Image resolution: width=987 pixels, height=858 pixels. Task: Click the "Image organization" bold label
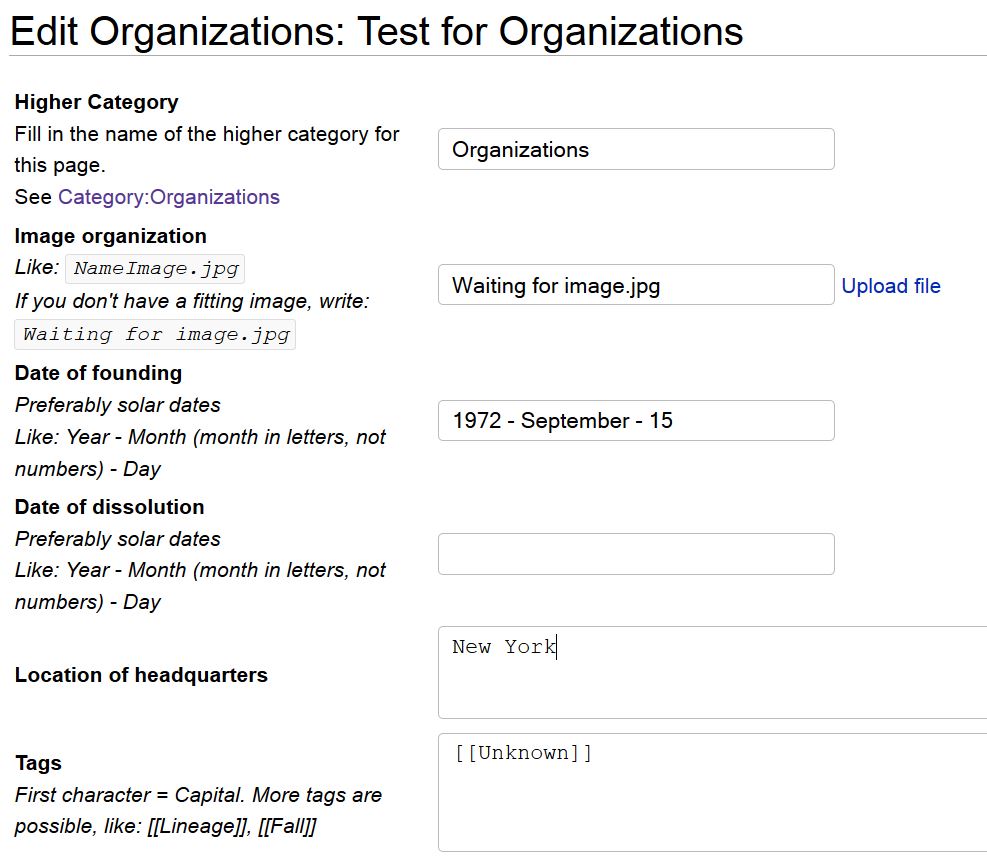110,236
